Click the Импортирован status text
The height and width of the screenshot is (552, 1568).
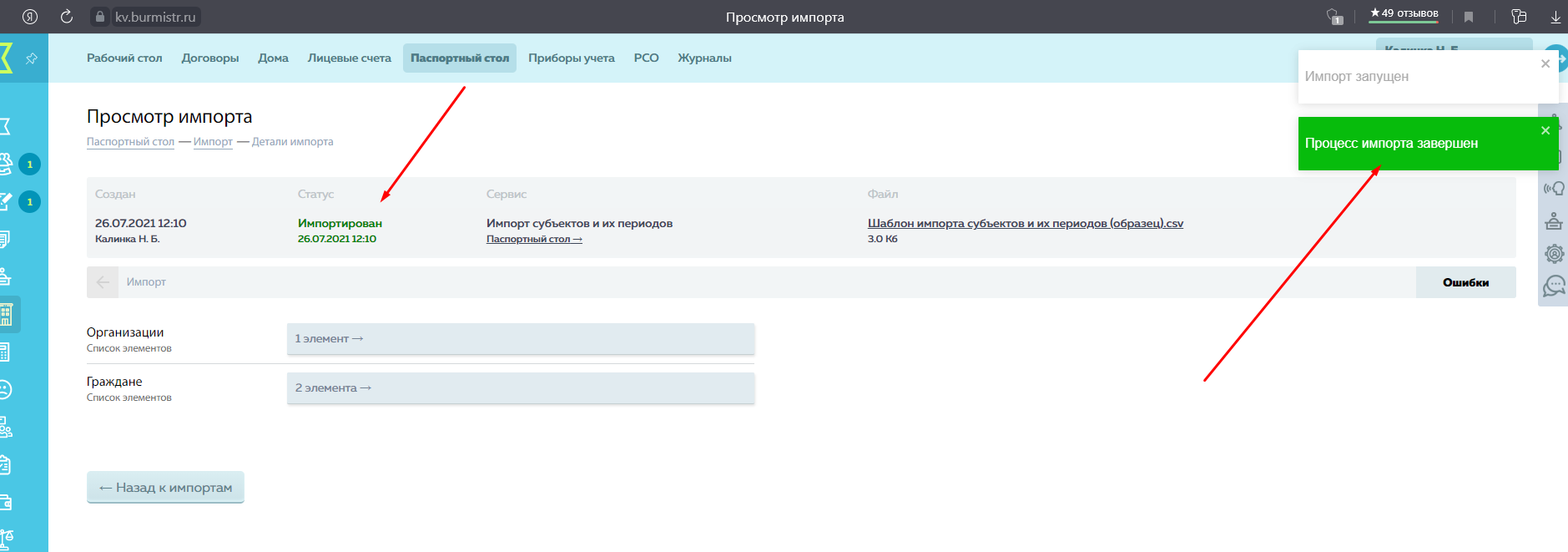coord(340,223)
